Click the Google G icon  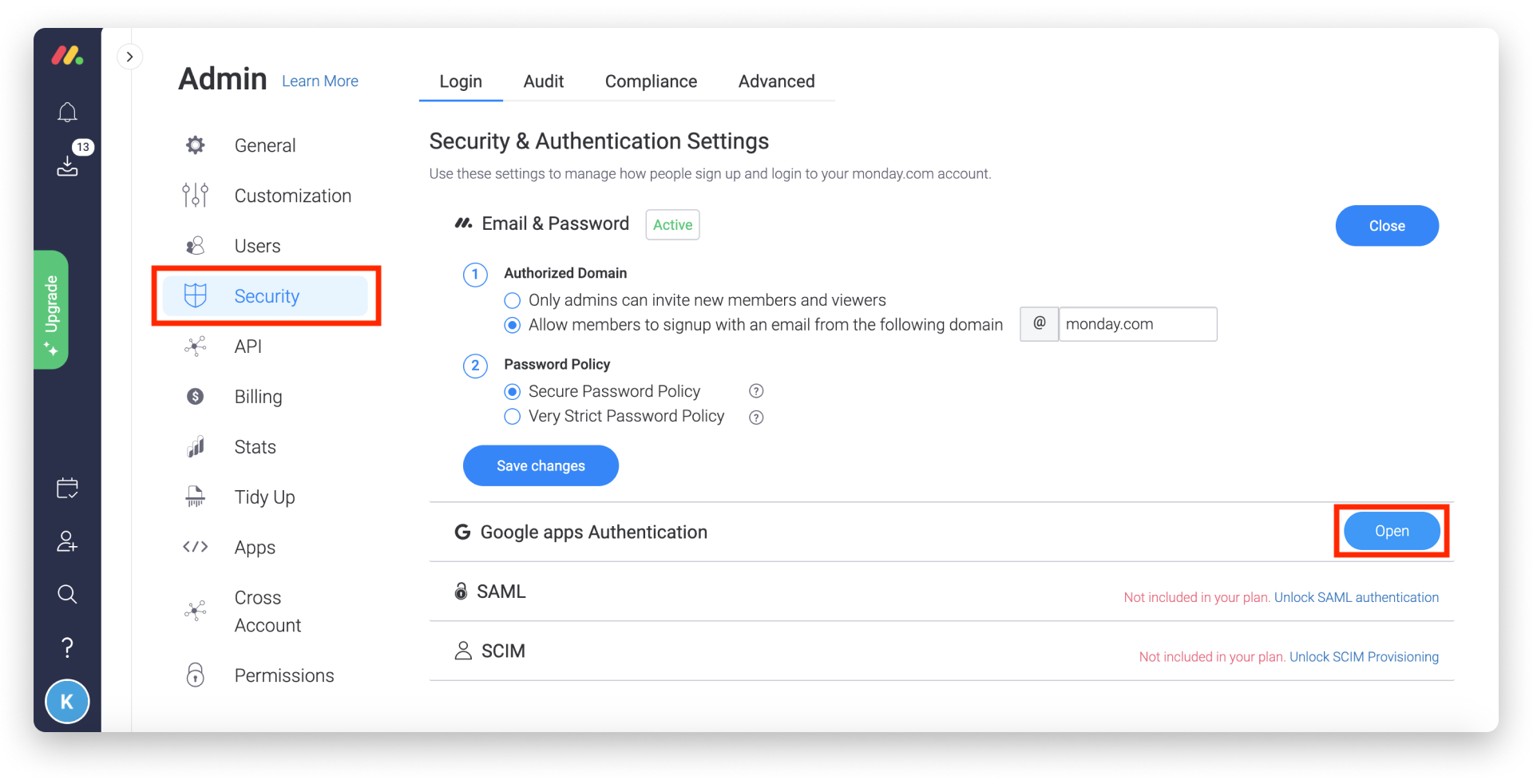tap(462, 532)
